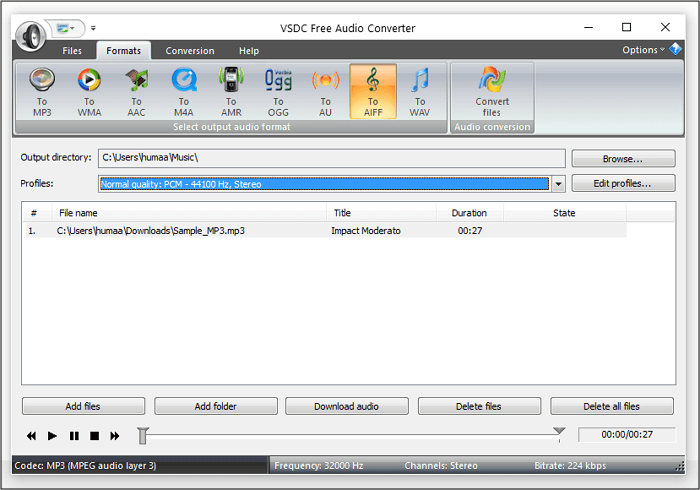Switch output format to WAV

[x=420, y=91]
